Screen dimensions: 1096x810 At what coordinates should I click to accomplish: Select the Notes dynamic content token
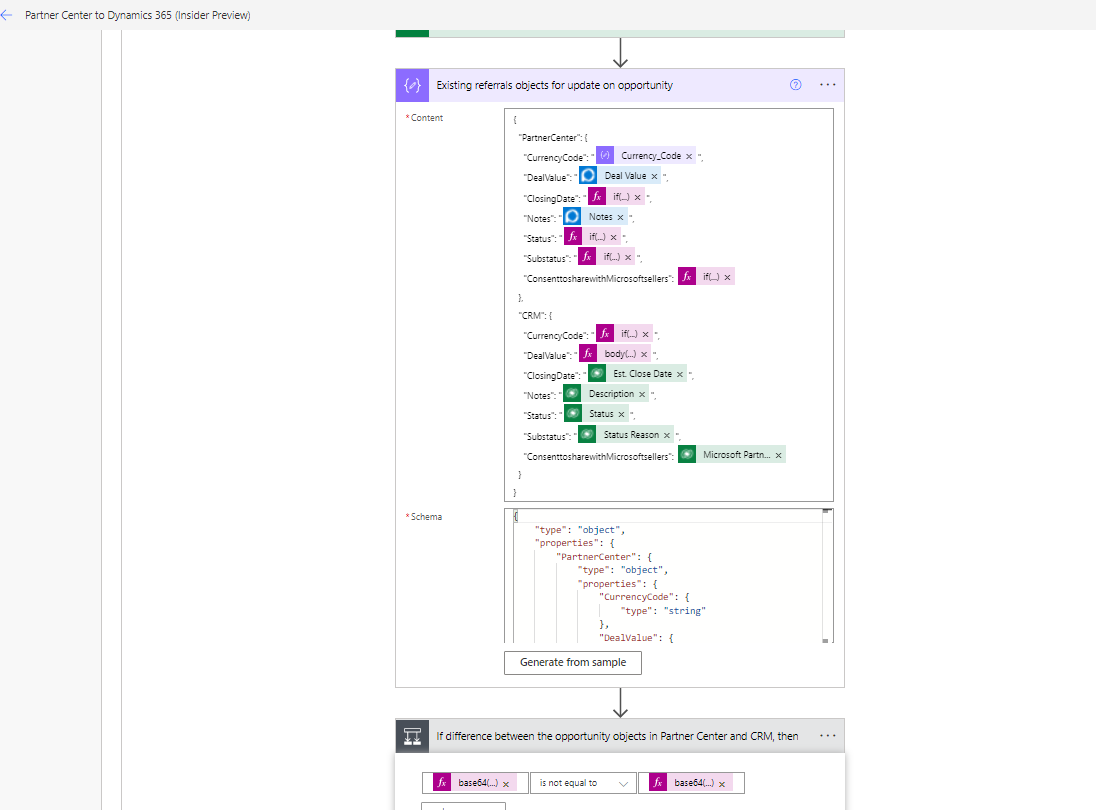[x=600, y=217]
